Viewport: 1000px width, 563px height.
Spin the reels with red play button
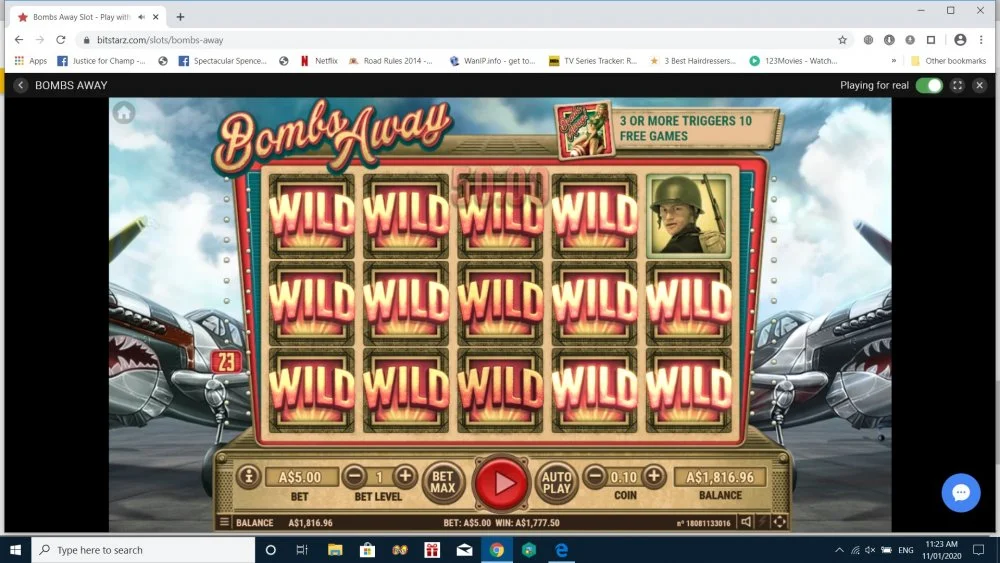[501, 483]
